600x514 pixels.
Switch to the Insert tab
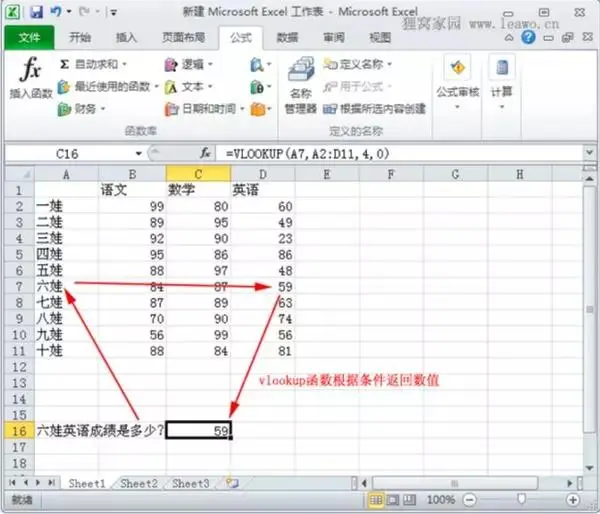(x=126, y=38)
